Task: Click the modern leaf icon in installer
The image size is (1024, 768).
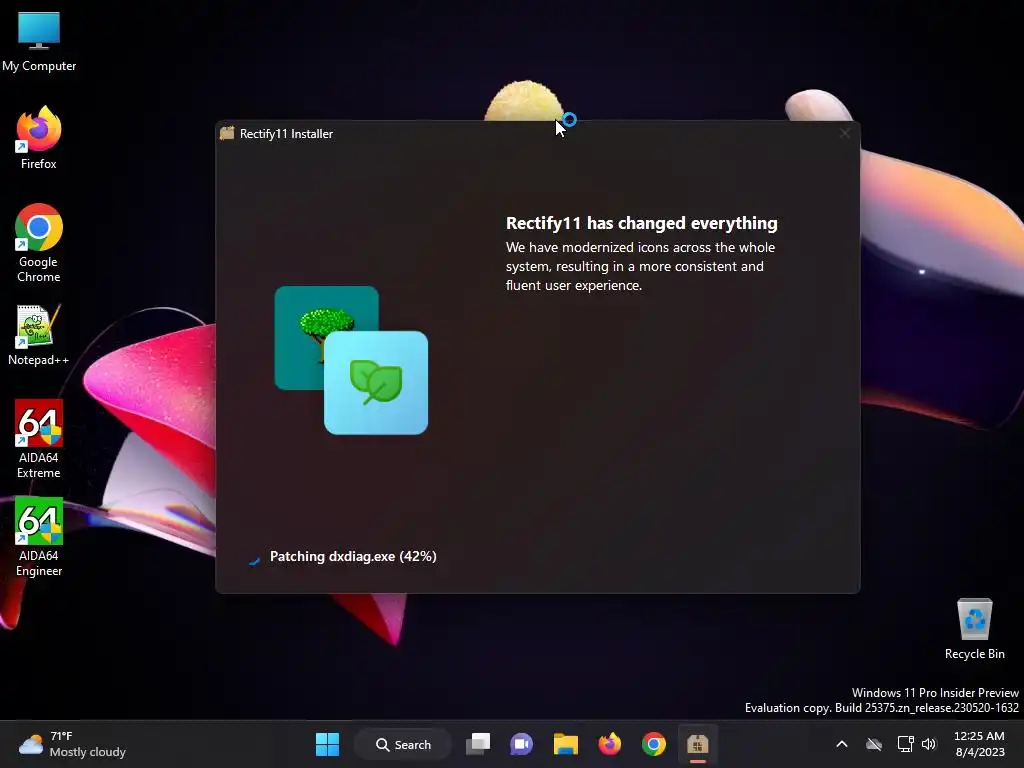Action: (x=376, y=383)
